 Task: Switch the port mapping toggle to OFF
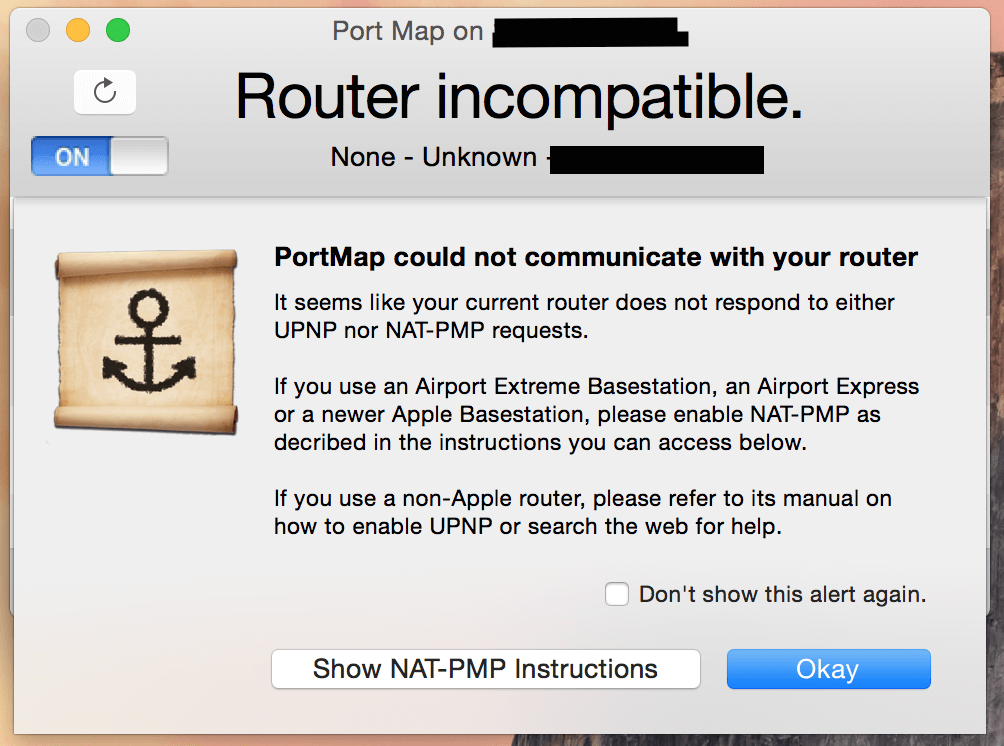tap(98, 156)
